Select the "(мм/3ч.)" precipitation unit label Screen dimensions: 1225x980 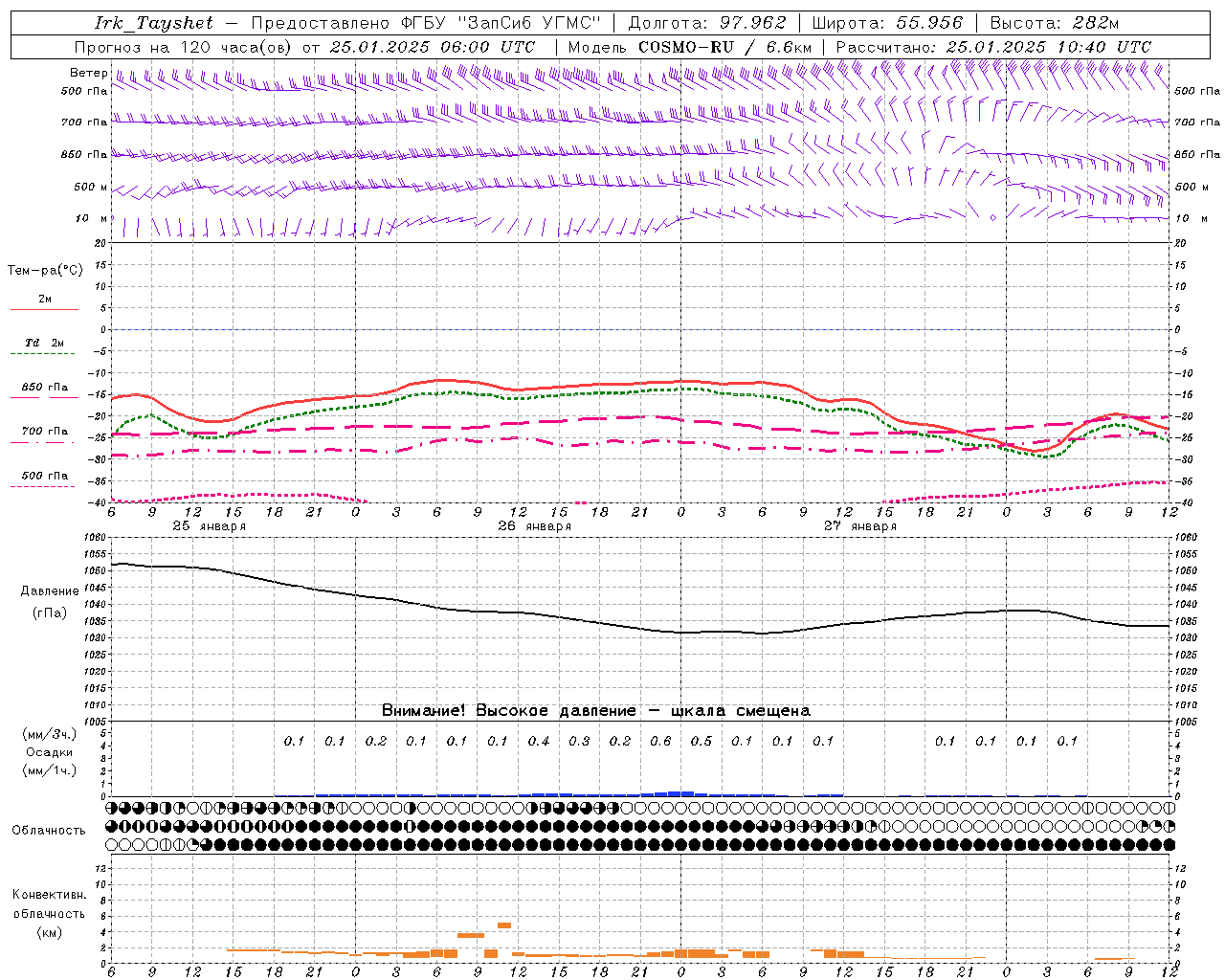click(x=49, y=734)
